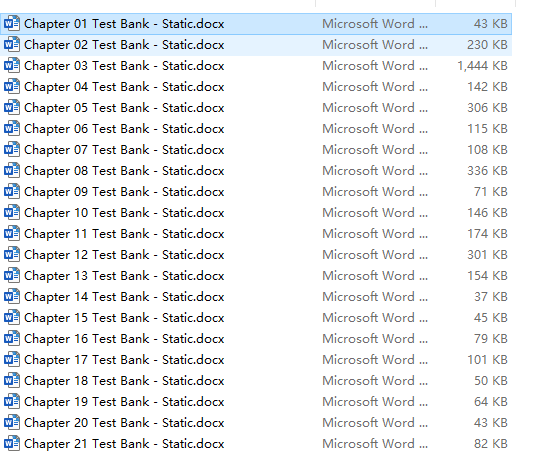
Task: Click the document icon for Chapter 08 file
Action: pyautogui.click(x=12, y=170)
